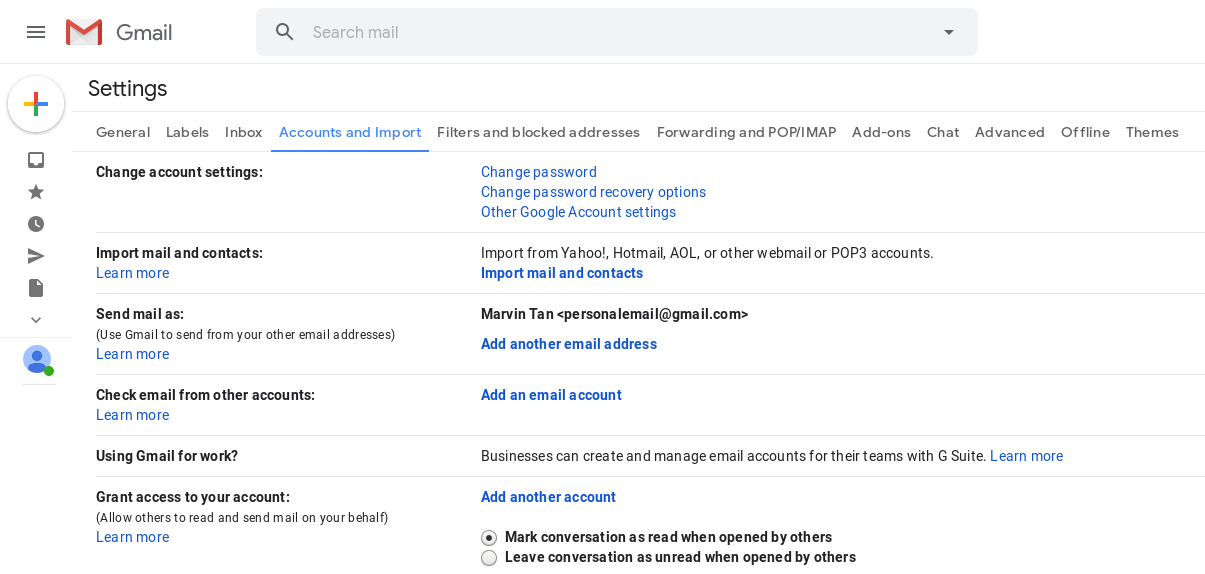Click the Compose plus button
1205x574 pixels.
(x=36, y=104)
